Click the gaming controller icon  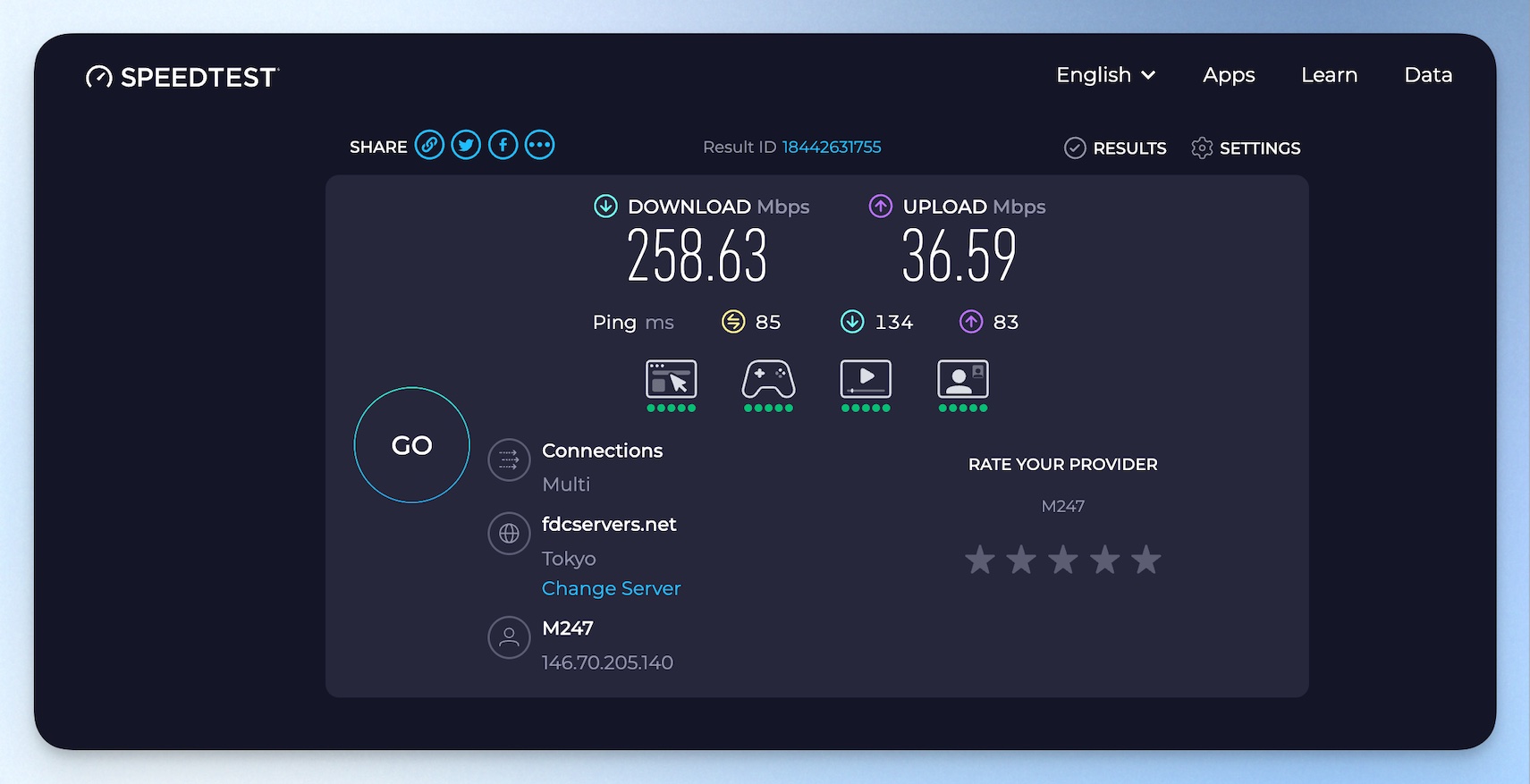pos(768,380)
